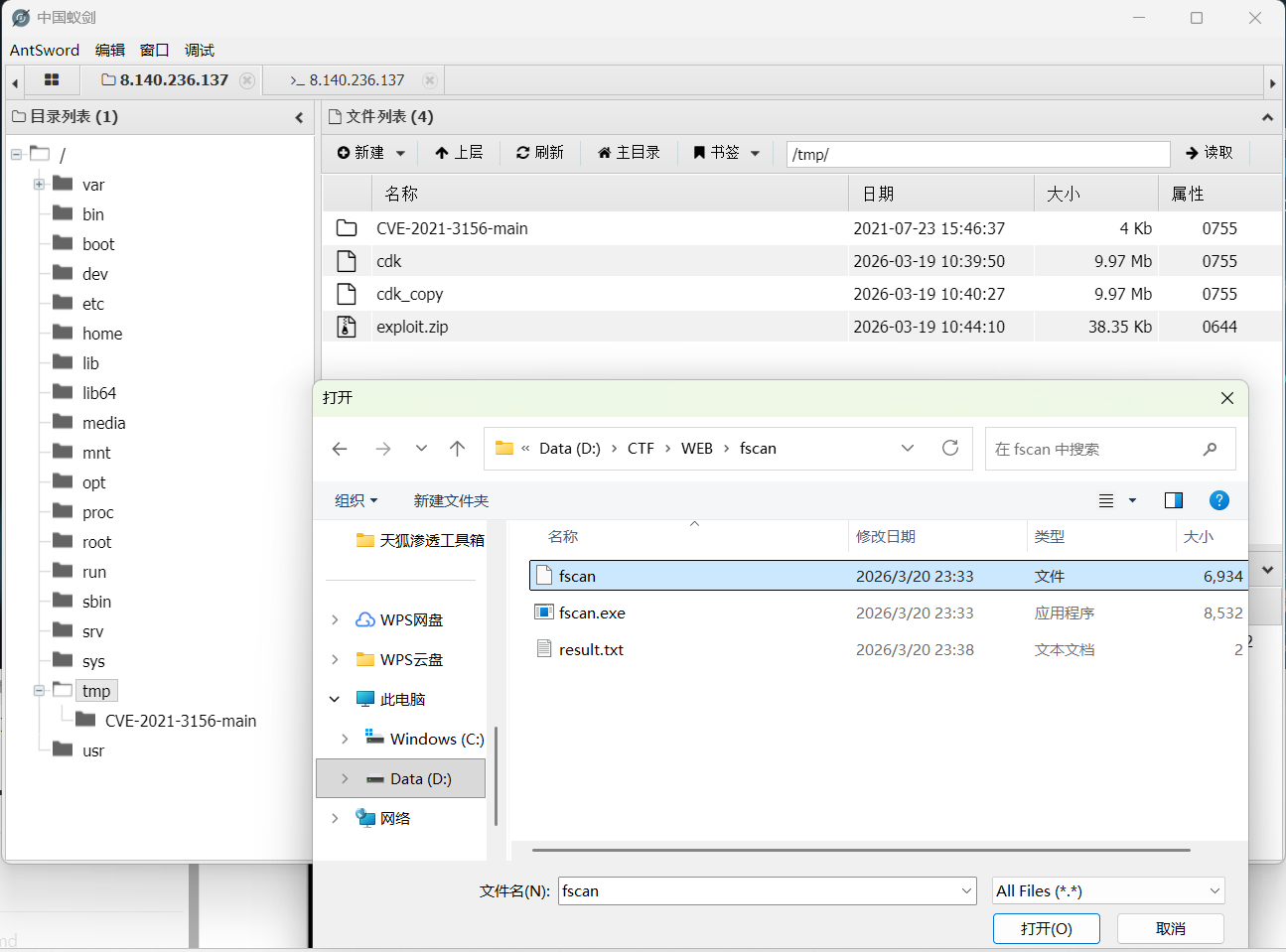Click the exploit.zip archive file icon
The image size is (1286, 952).
347,327
